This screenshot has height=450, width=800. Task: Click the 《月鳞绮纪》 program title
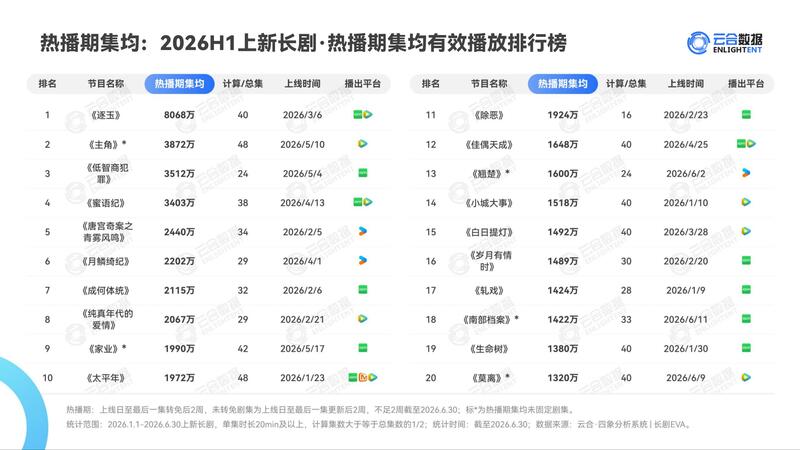[x=106, y=261]
